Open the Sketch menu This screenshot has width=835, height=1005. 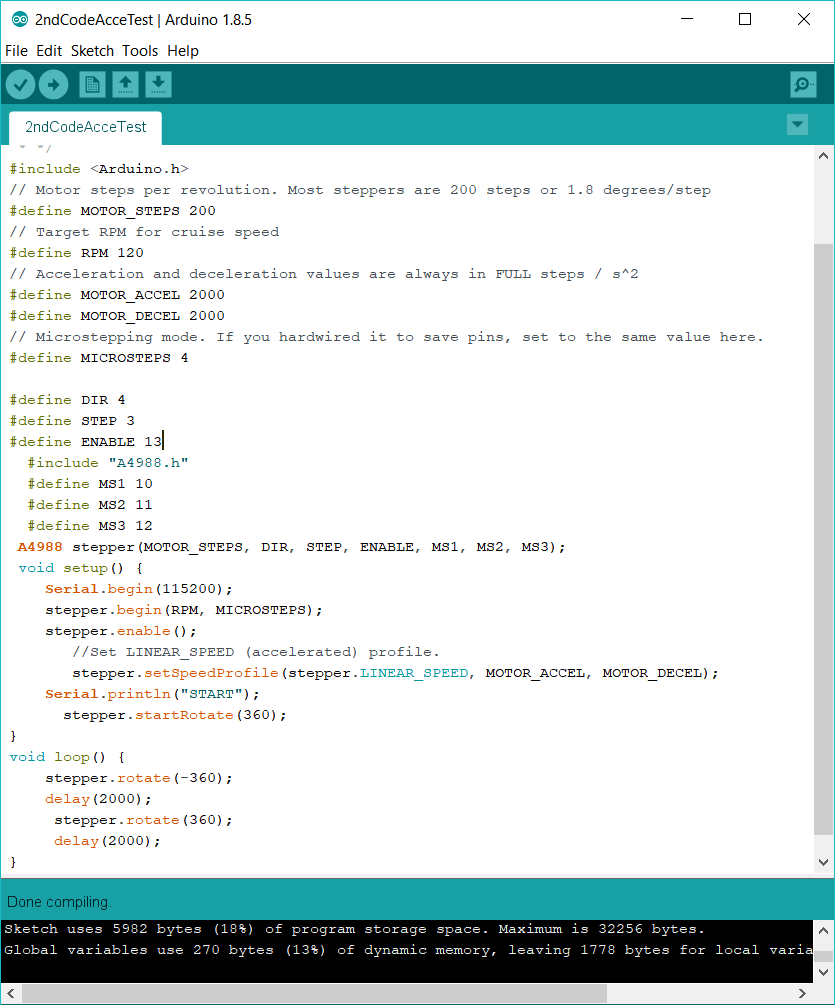pos(92,51)
